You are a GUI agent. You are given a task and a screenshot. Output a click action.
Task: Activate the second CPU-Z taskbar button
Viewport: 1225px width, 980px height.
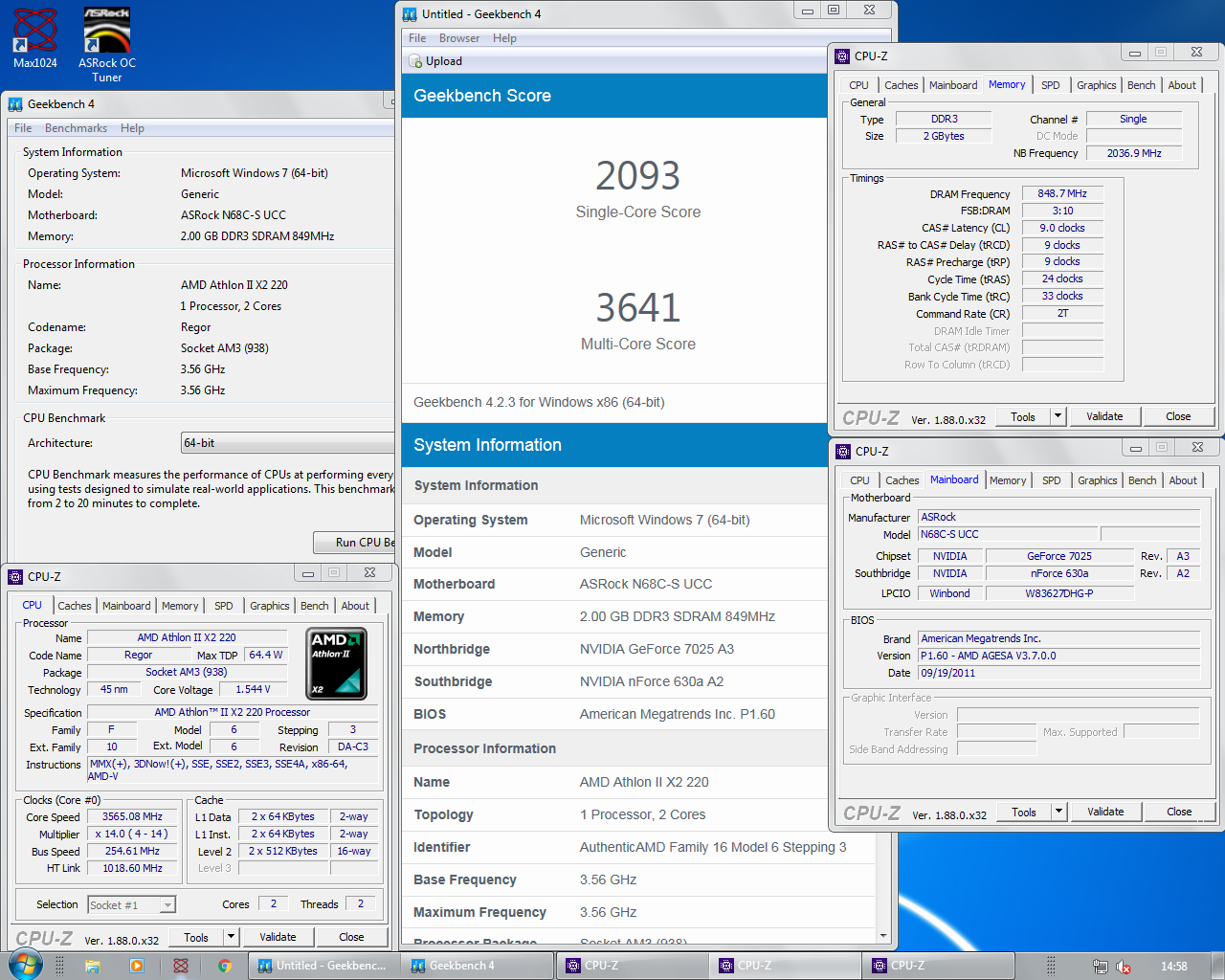(x=785, y=966)
